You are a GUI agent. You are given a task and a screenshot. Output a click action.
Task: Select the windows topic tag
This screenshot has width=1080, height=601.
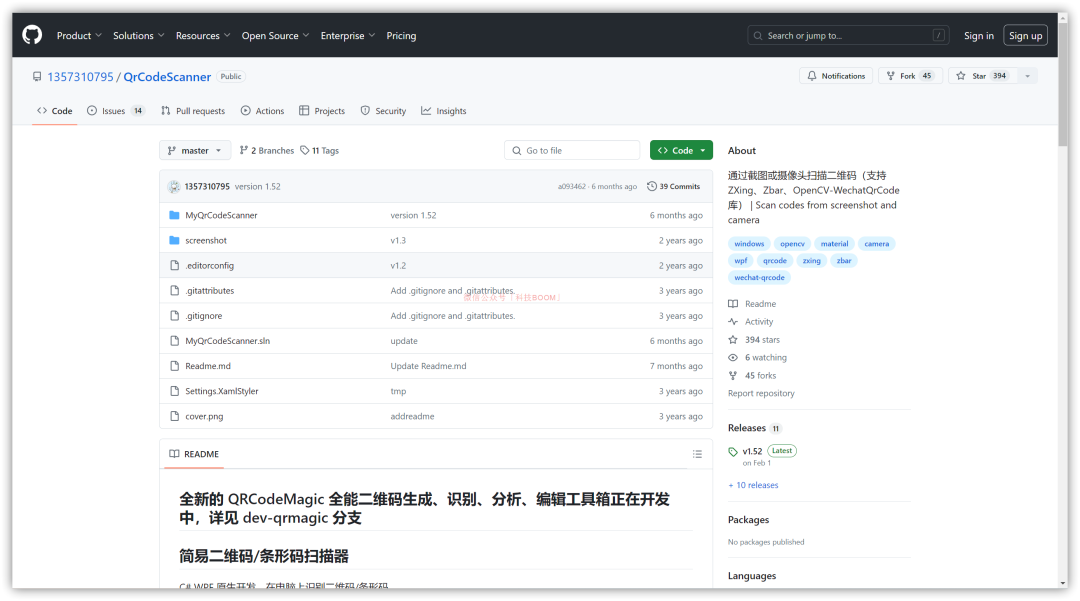749,244
